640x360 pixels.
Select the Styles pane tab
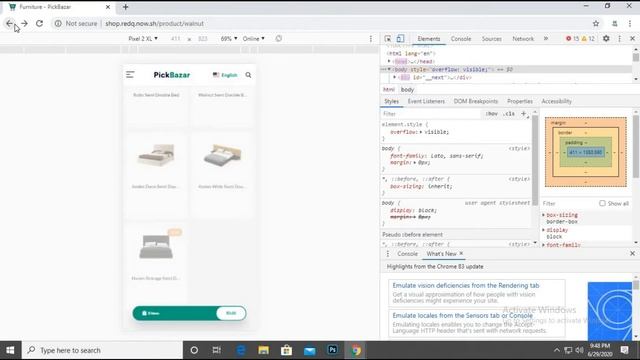click(391, 101)
